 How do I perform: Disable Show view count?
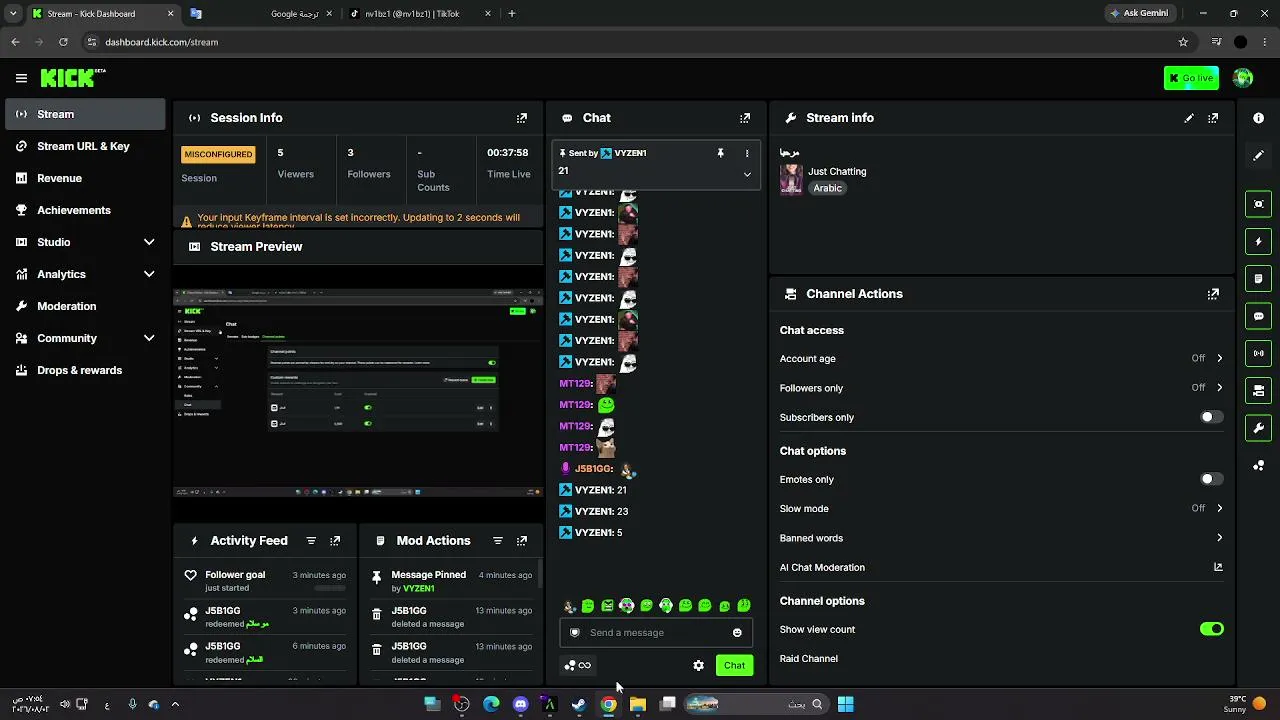pyautogui.click(x=1212, y=629)
